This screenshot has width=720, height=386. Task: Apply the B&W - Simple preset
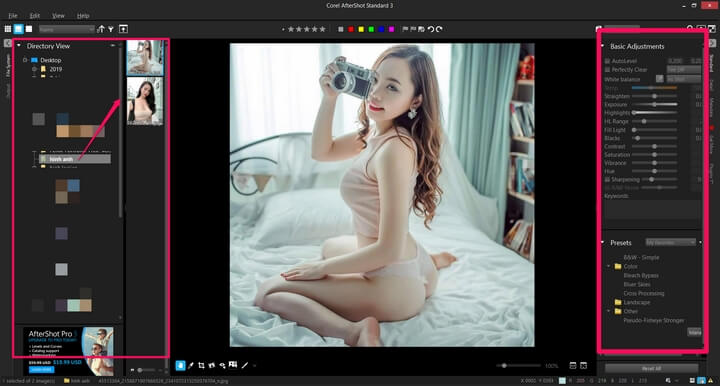[641, 257]
